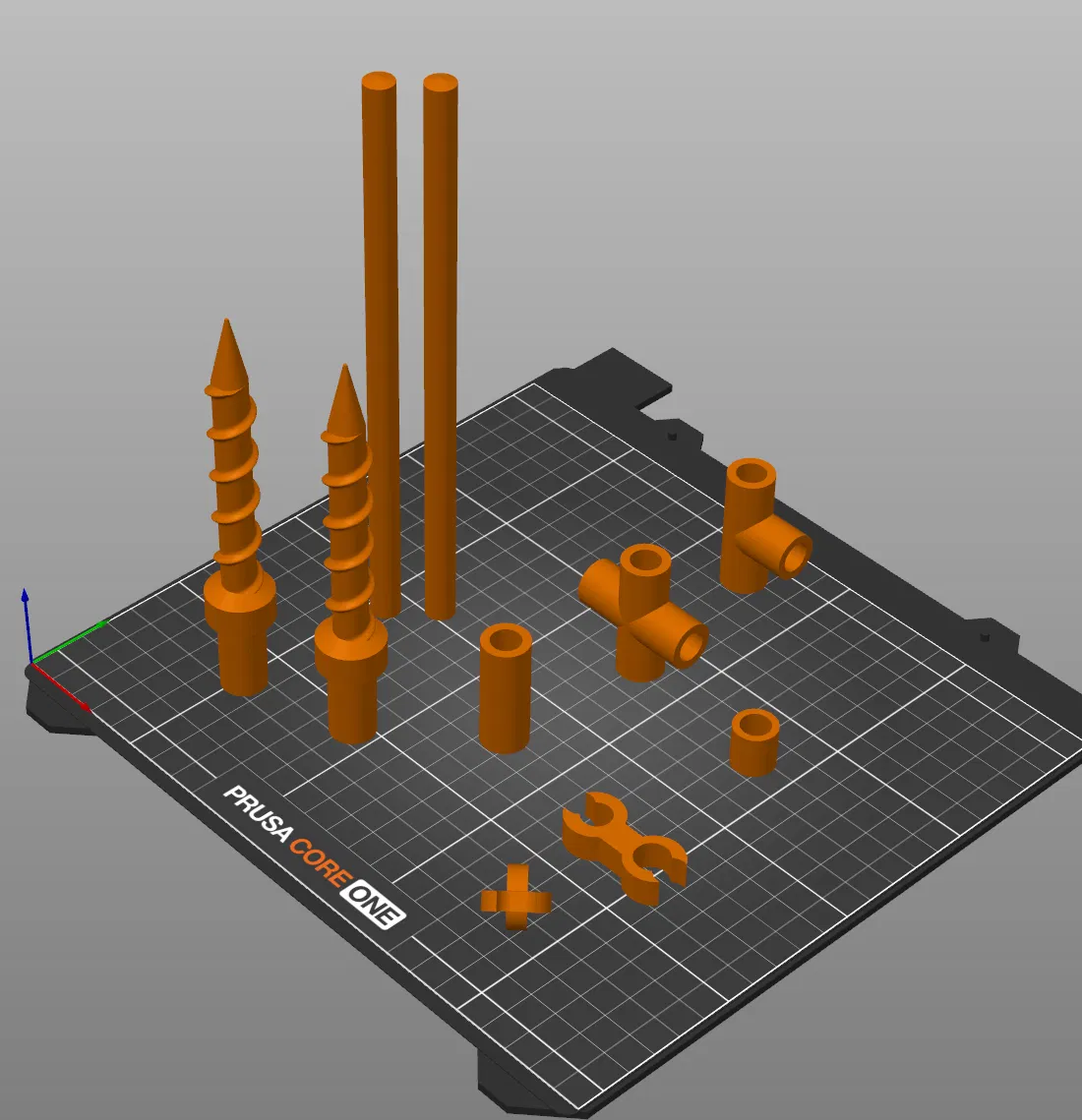Viewport: 1082px width, 1120px height.
Task: Select the double C-clip model
Action: coord(625,848)
